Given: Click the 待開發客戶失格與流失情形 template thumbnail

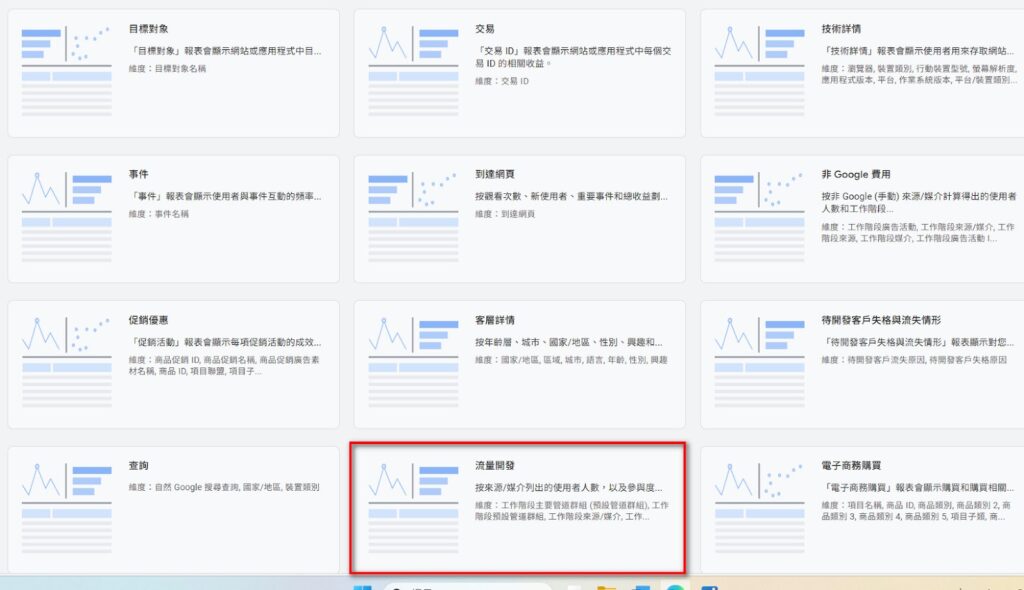Looking at the screenshot, I should (x=759, y=361).
